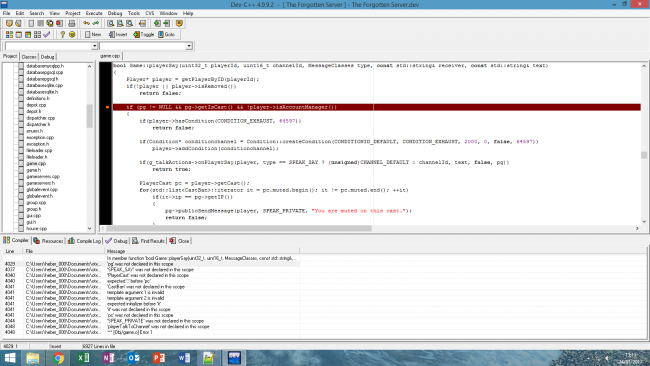Image resolution: width=650 pixels, height=366 pixels.
Task: Select depot.cpp in project tree
Action: click(x=36, y=105)
